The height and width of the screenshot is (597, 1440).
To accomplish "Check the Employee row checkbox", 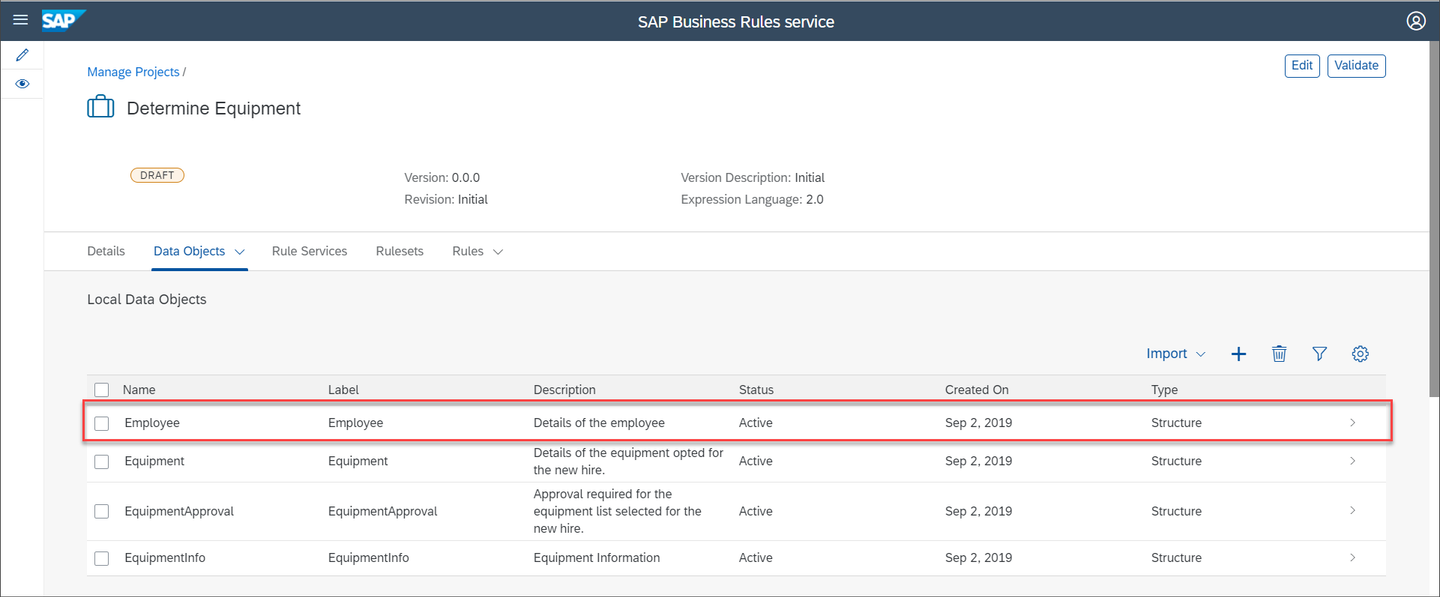I will point(102,423).
